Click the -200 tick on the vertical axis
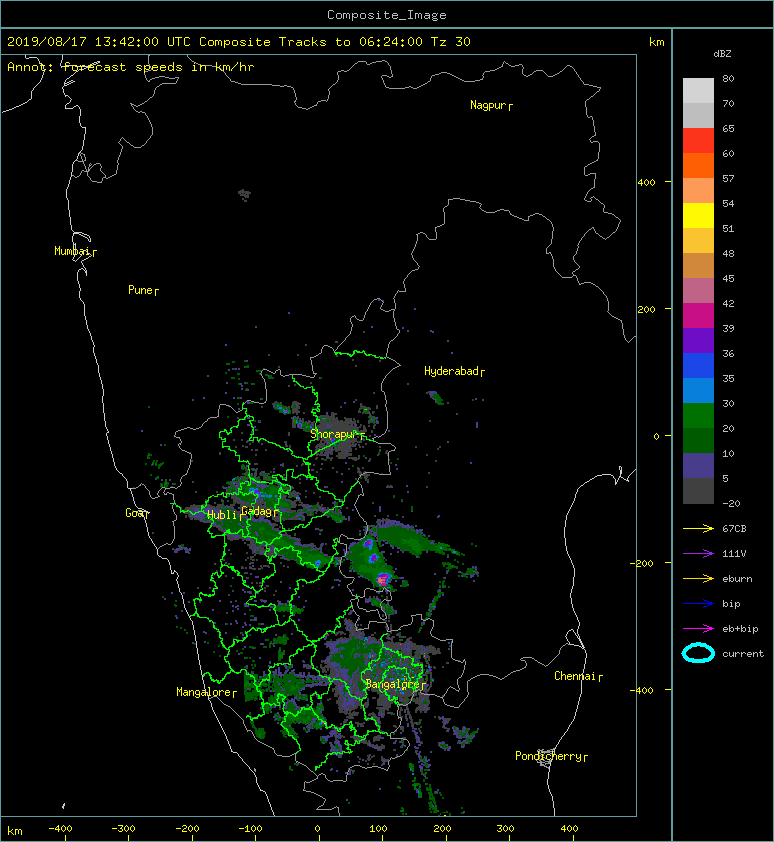The image size is (774, 842). 641,563
